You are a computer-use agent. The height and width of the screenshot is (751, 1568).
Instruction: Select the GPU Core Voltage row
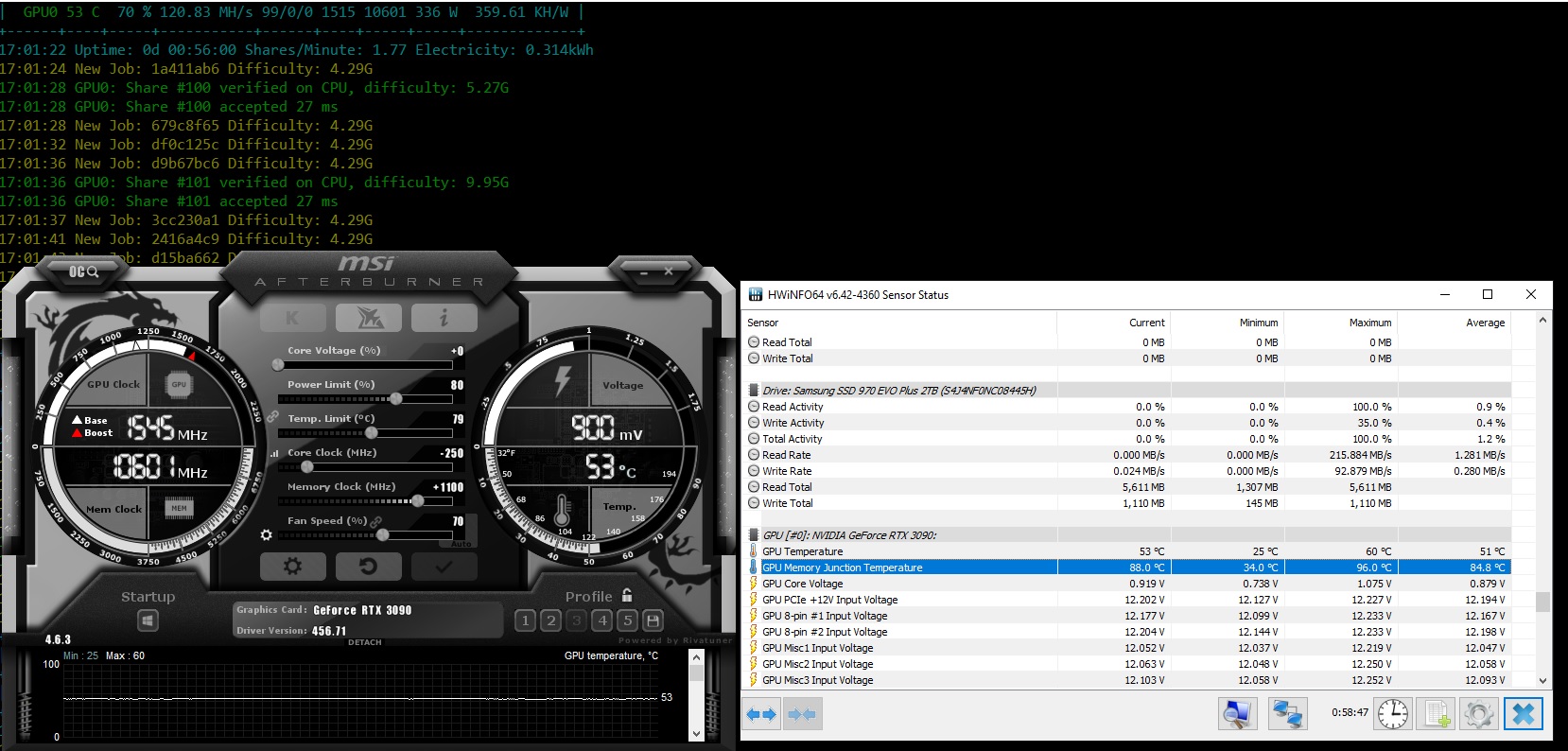[1127, 584]
